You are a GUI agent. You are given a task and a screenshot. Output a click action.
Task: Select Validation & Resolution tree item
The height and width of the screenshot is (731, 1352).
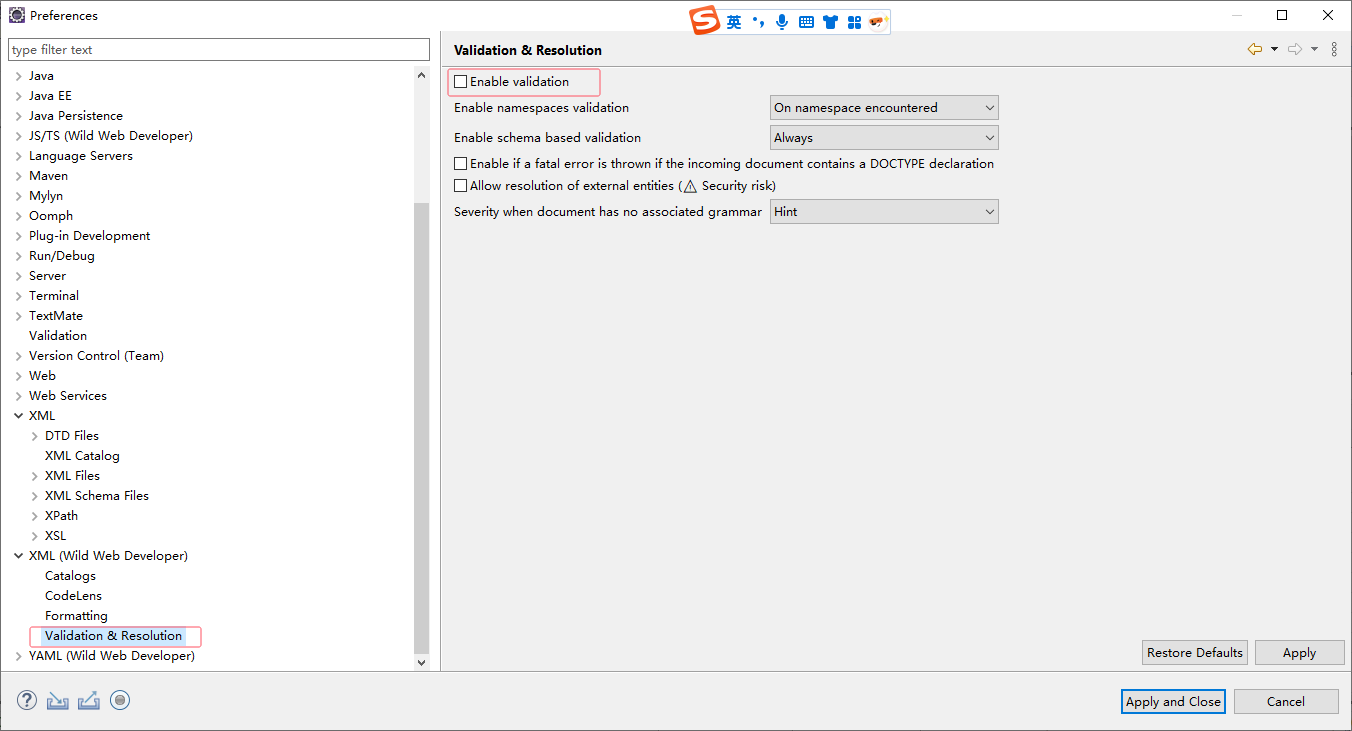point(113,636)
